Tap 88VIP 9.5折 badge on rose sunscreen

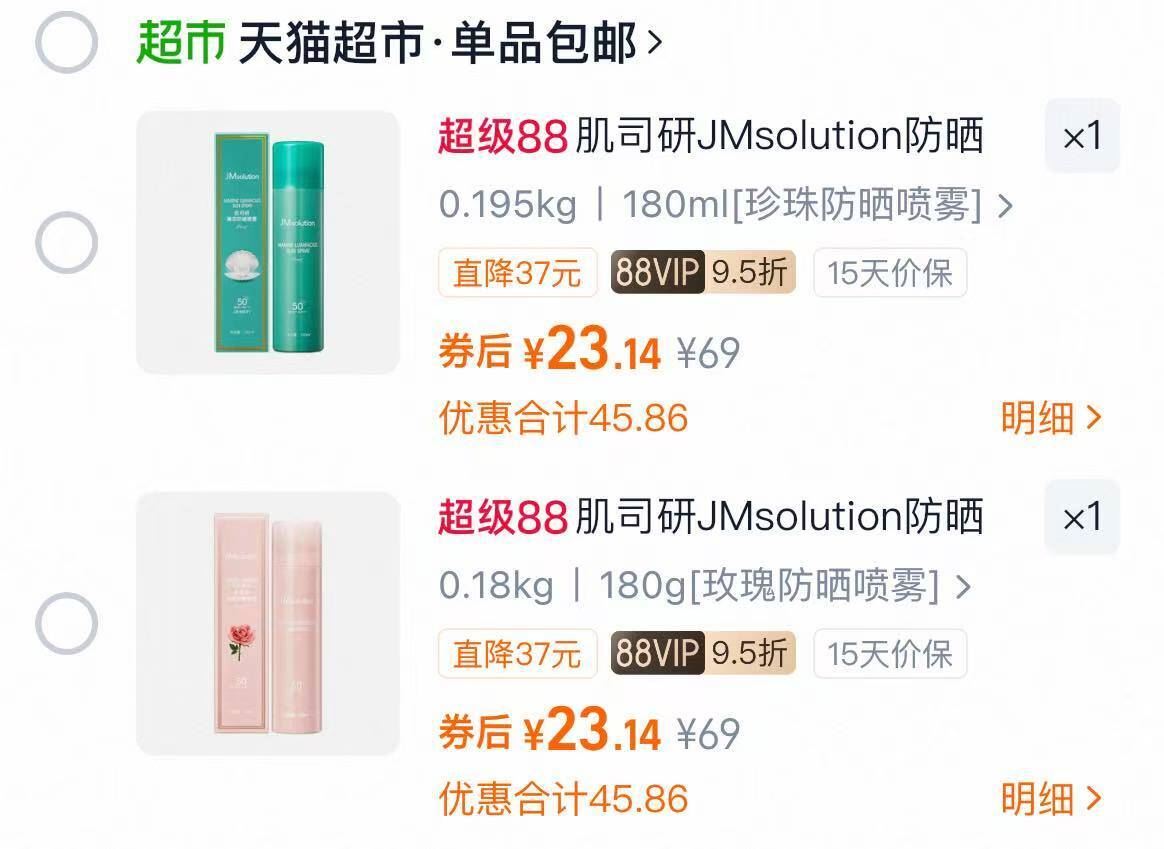[703, 653]
